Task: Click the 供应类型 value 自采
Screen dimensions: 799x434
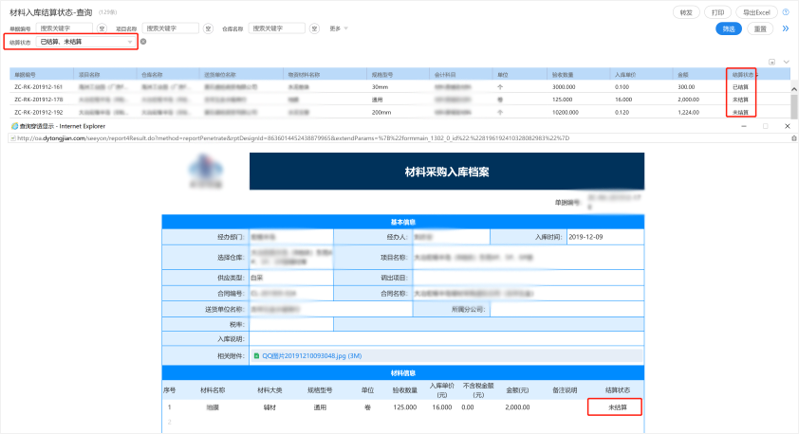Action: [256, 278]
